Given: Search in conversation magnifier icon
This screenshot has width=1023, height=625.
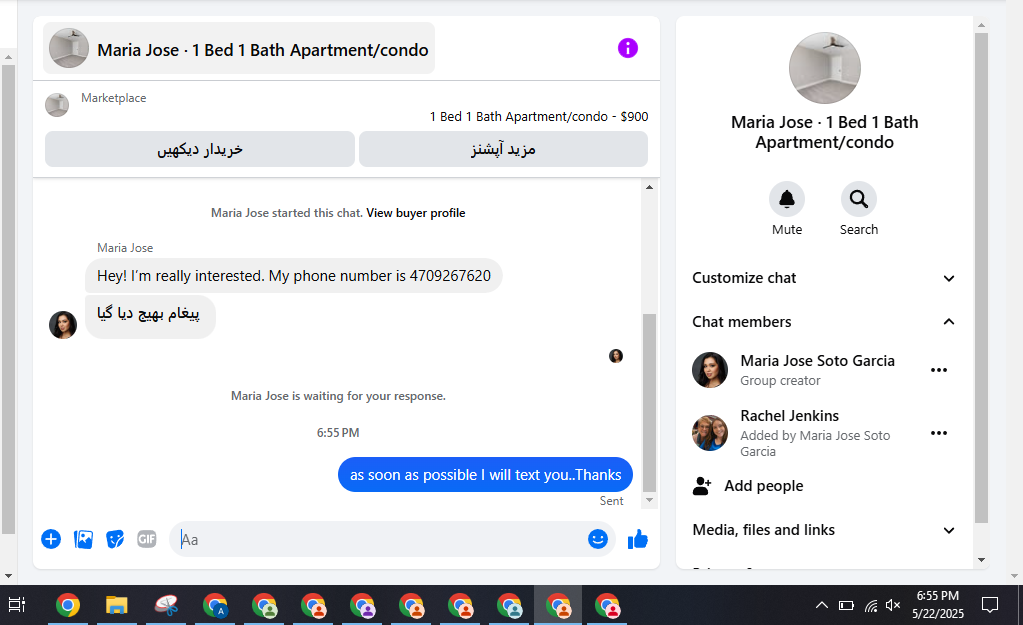Looking at the screenshot, I should tap(859, 199).
